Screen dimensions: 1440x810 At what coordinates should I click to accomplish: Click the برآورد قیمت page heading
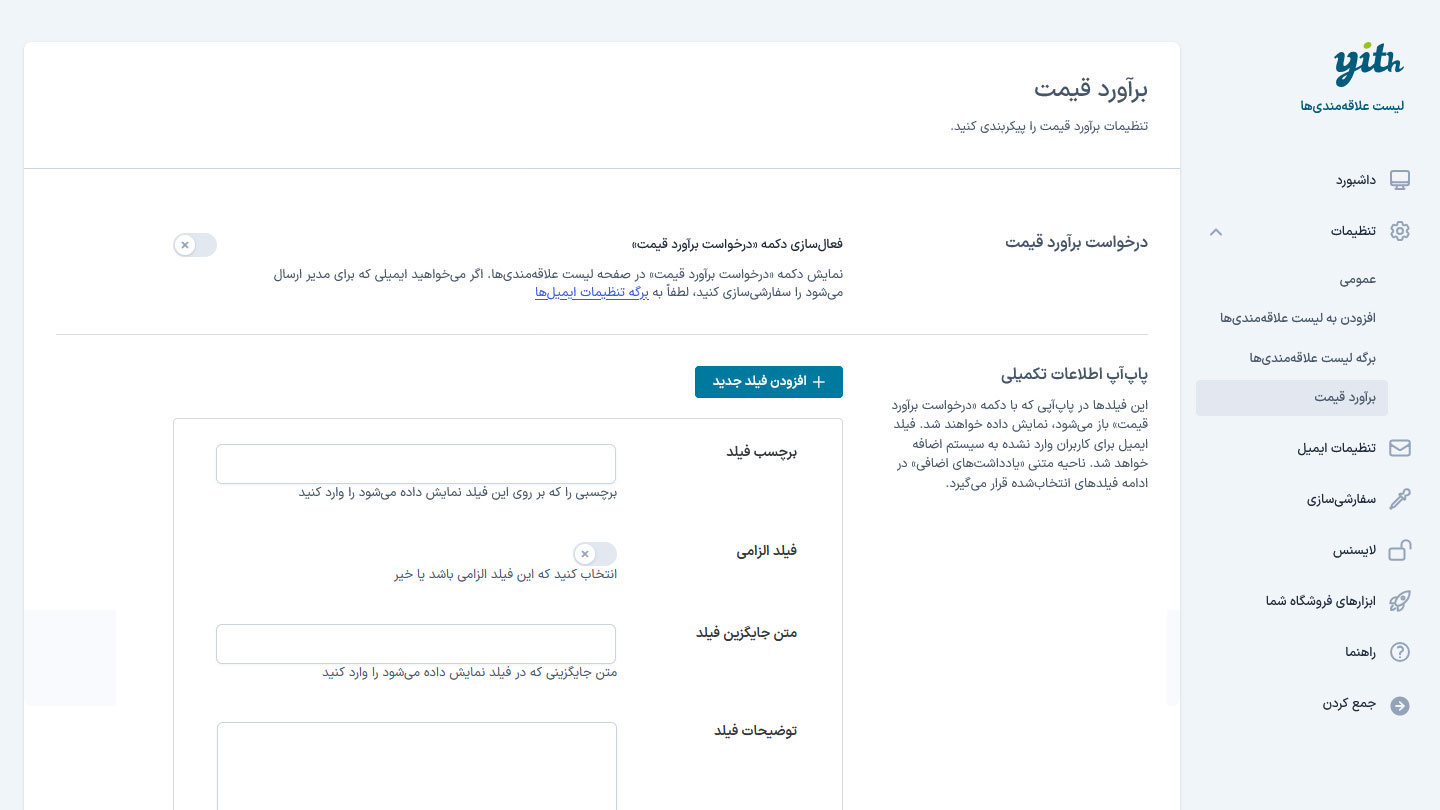pos(1091,89)
